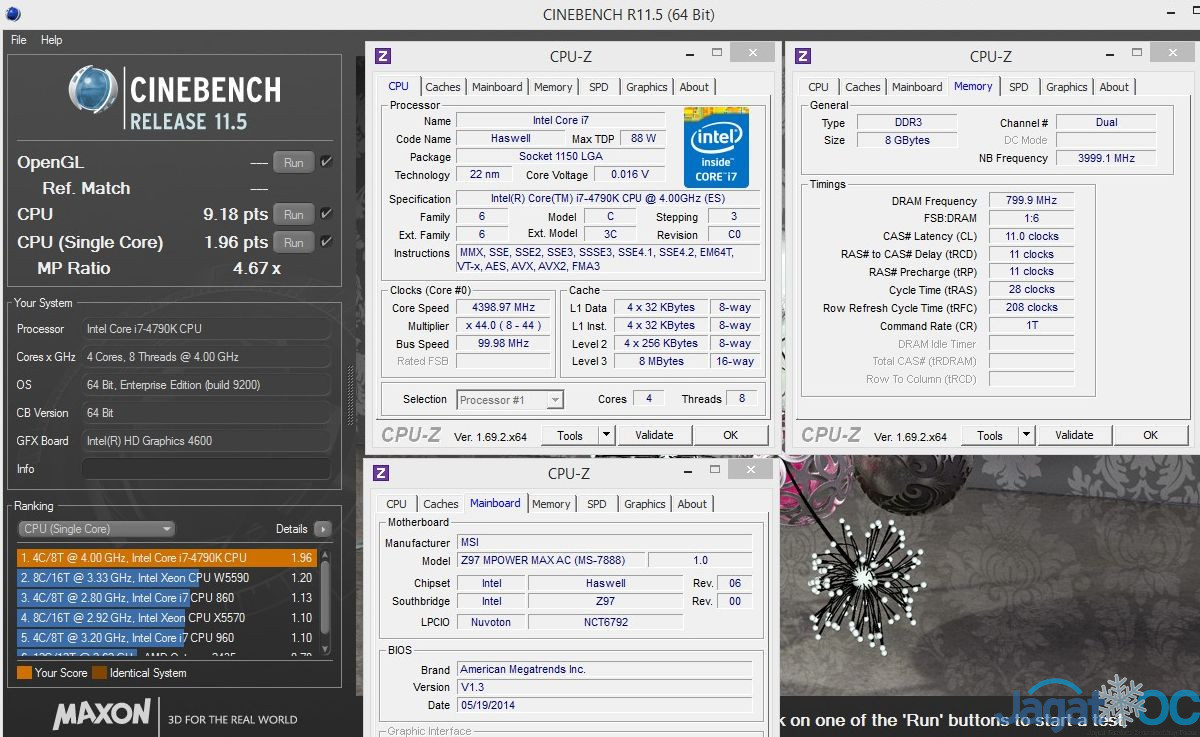Click the orange Your Score color swatch

(24, 673)
